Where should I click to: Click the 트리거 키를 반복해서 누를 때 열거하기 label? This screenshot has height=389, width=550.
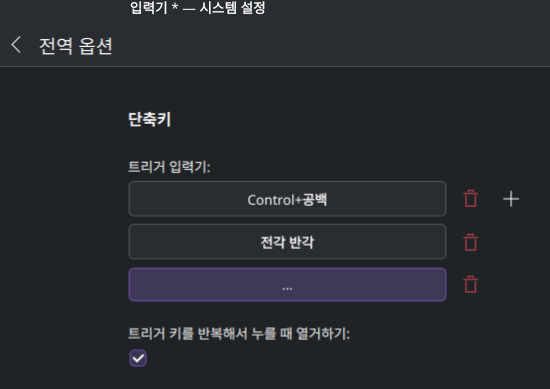pyautogui.click(x=239, y=333)
